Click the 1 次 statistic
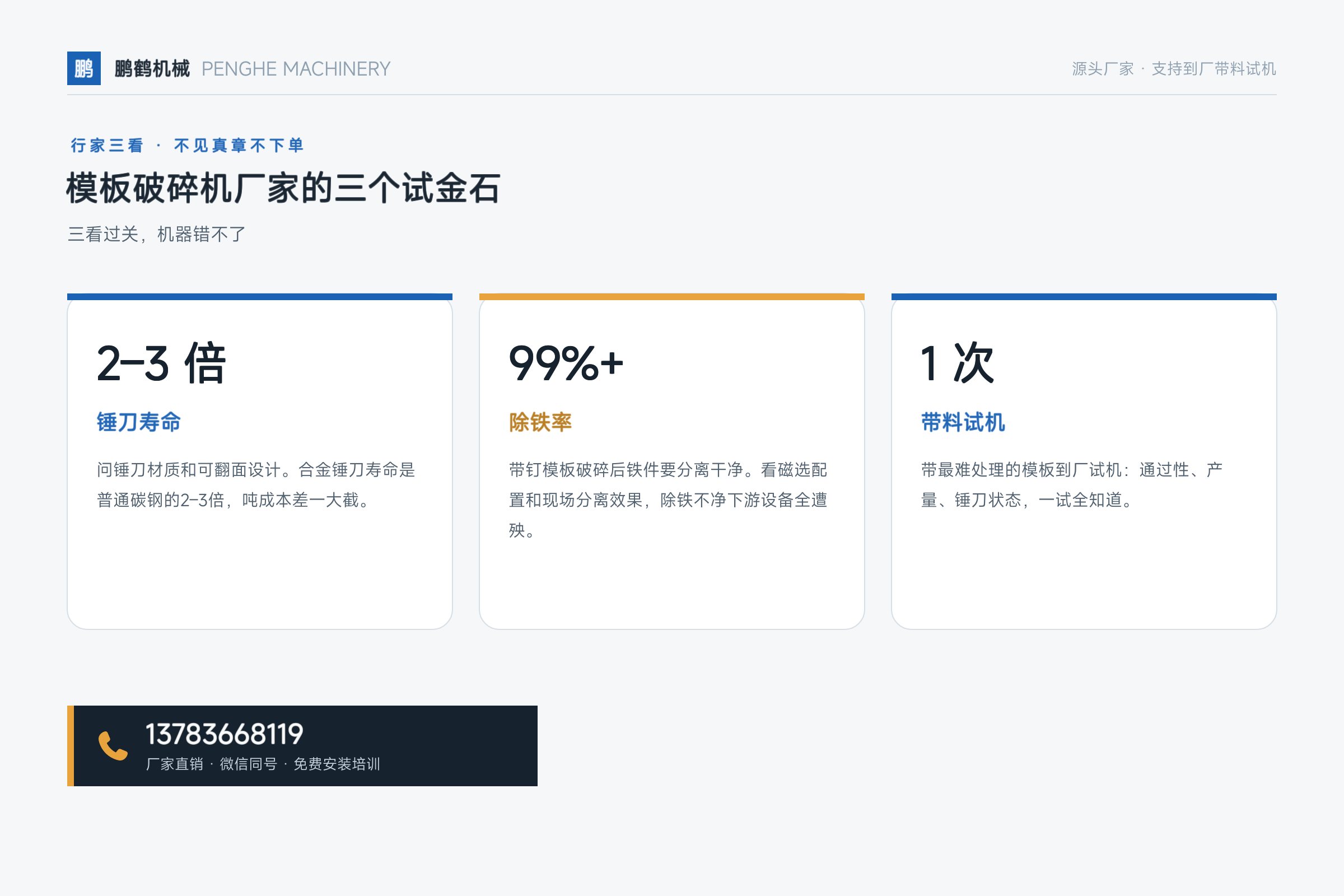The height and width of the screenshot is (896, 1344). (958, 363)
